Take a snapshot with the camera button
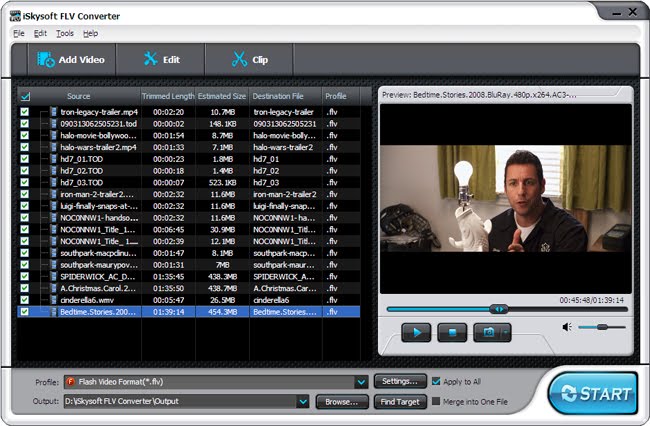Screen dimensions: 650x426 click(488, 332)
